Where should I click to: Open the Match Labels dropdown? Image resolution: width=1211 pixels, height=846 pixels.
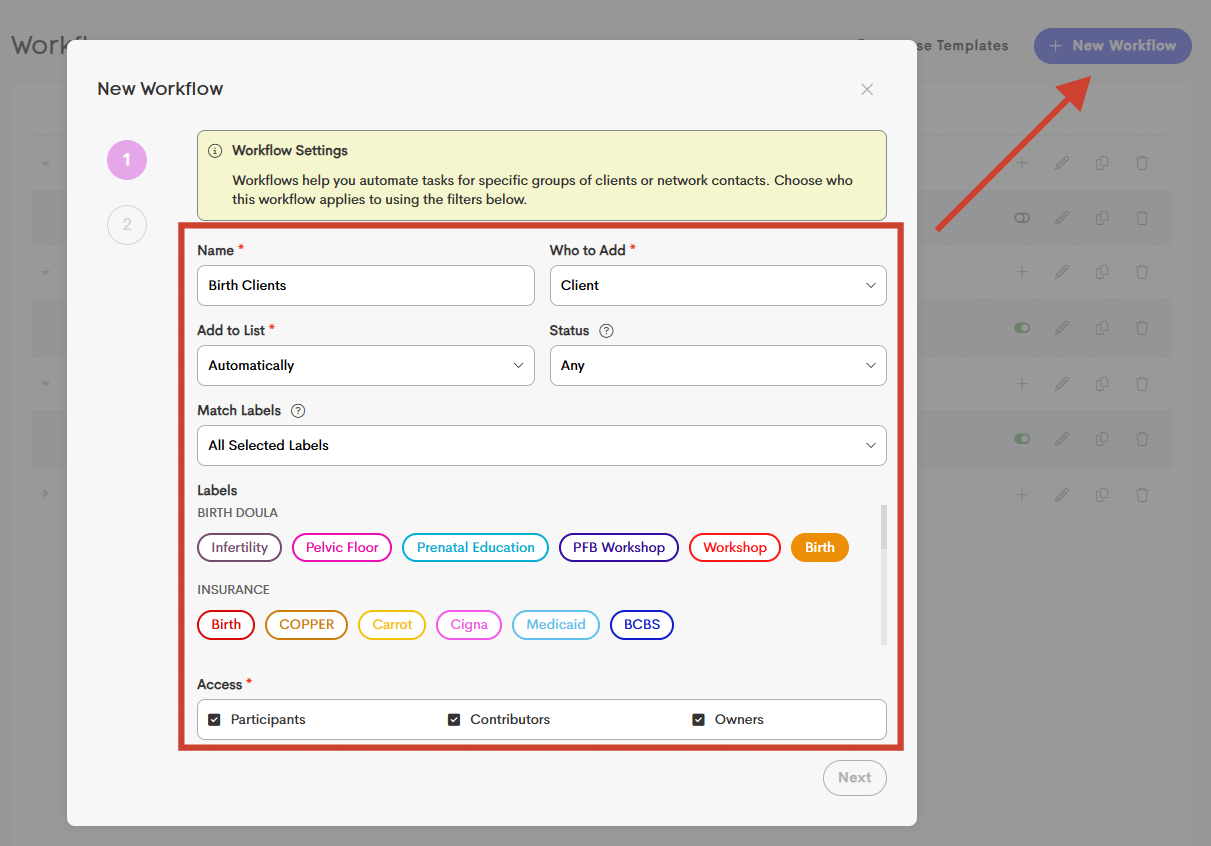point(542,446)
